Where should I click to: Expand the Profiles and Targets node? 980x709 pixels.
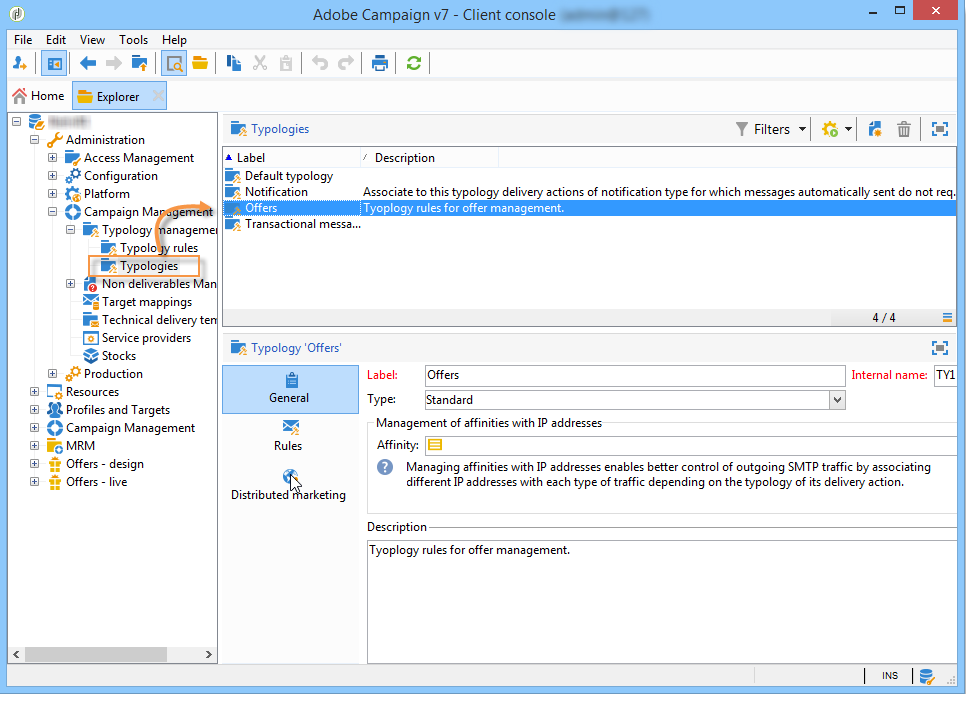point(34,410)
